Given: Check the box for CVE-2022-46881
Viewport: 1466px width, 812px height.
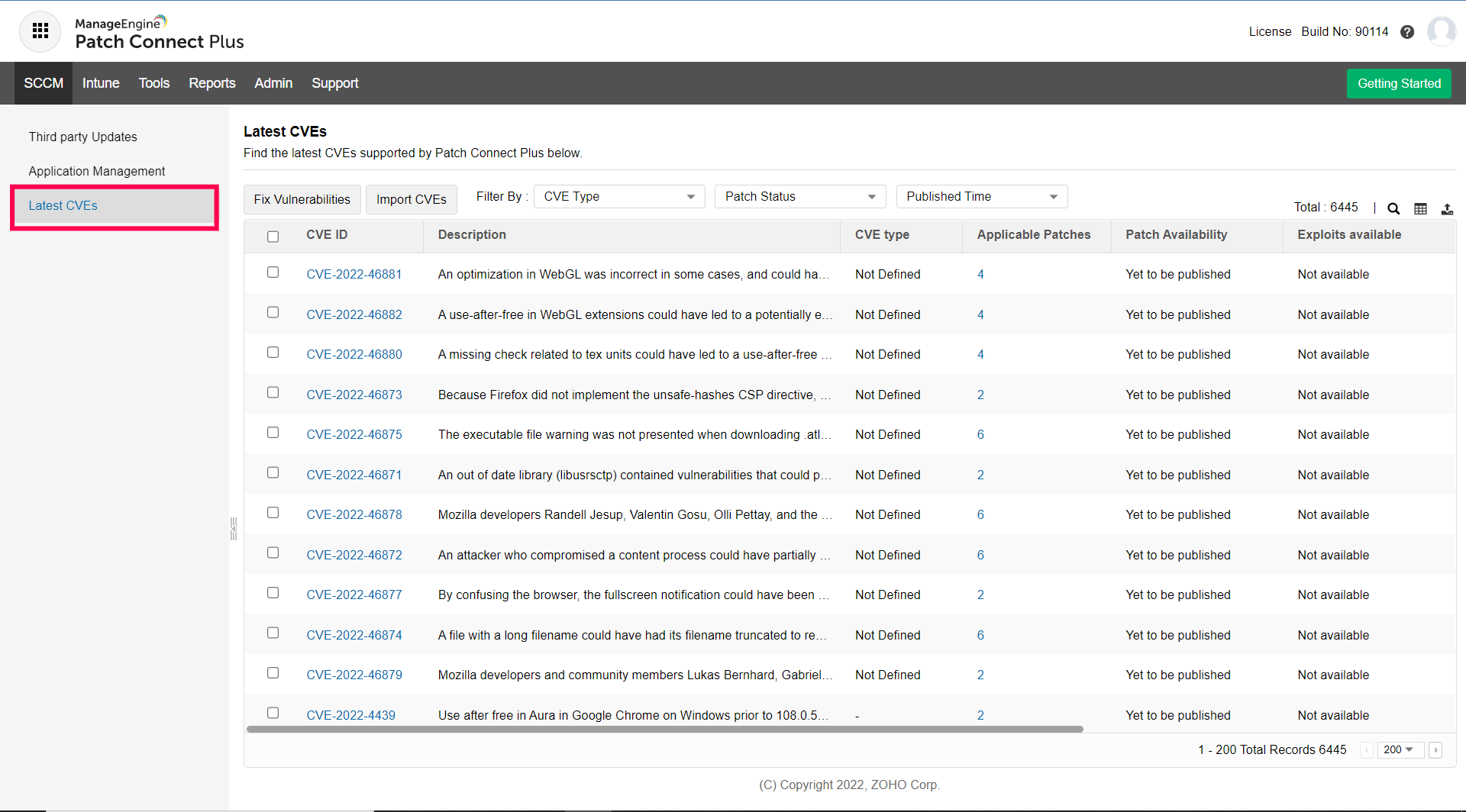Looking at the screenshot, I should [273, 272].
